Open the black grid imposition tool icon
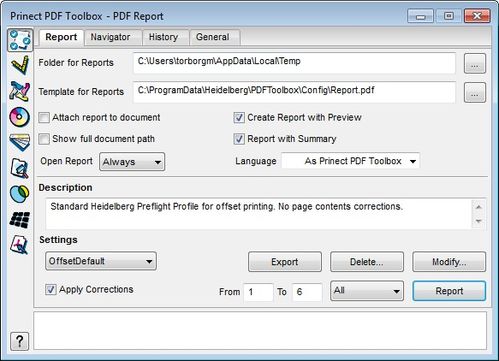The height and width of the screenshot is (361, 499). pyautogui.click(x=20, y=220)
